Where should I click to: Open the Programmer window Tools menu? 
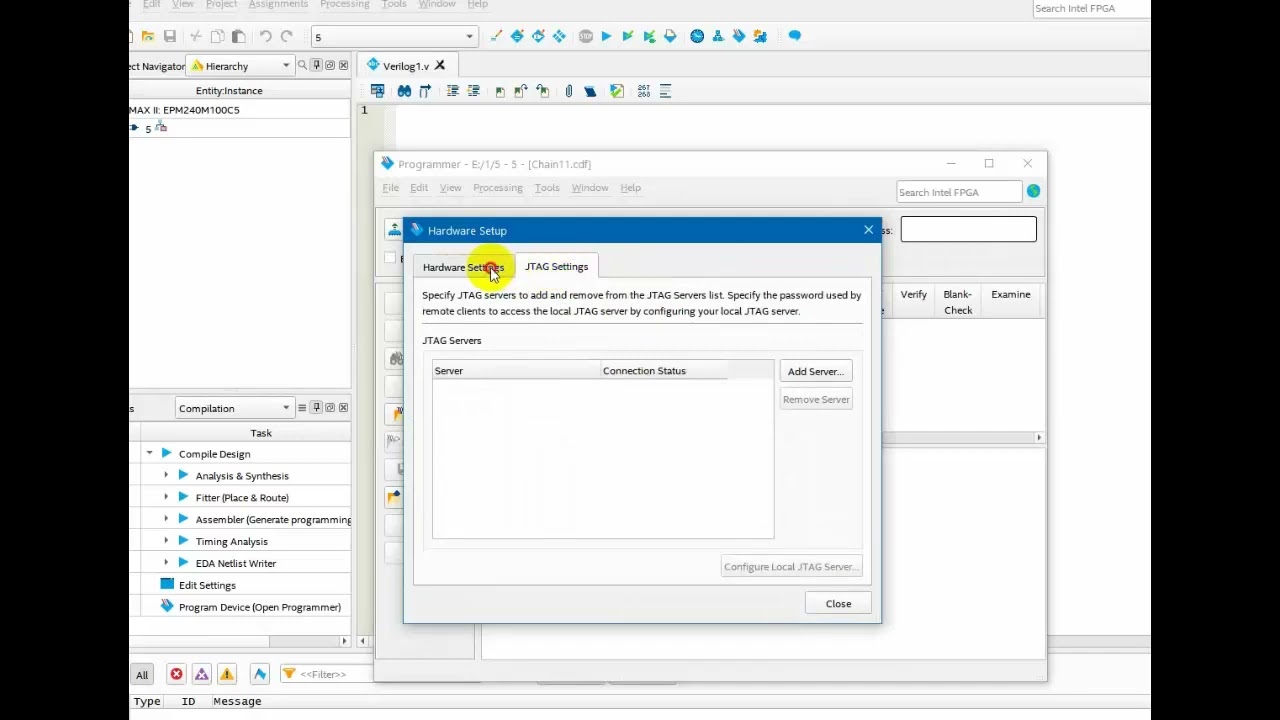[547, 188]
